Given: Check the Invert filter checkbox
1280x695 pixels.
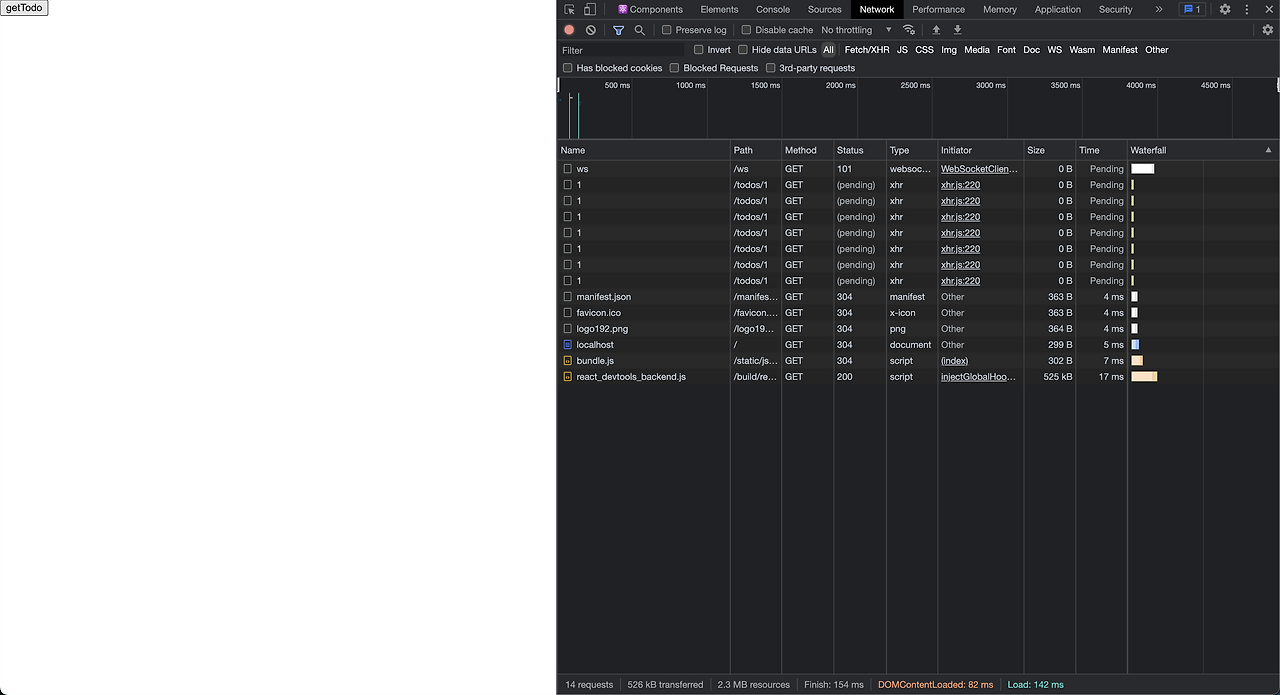Looking at the screenshot, I should point(699,50).
